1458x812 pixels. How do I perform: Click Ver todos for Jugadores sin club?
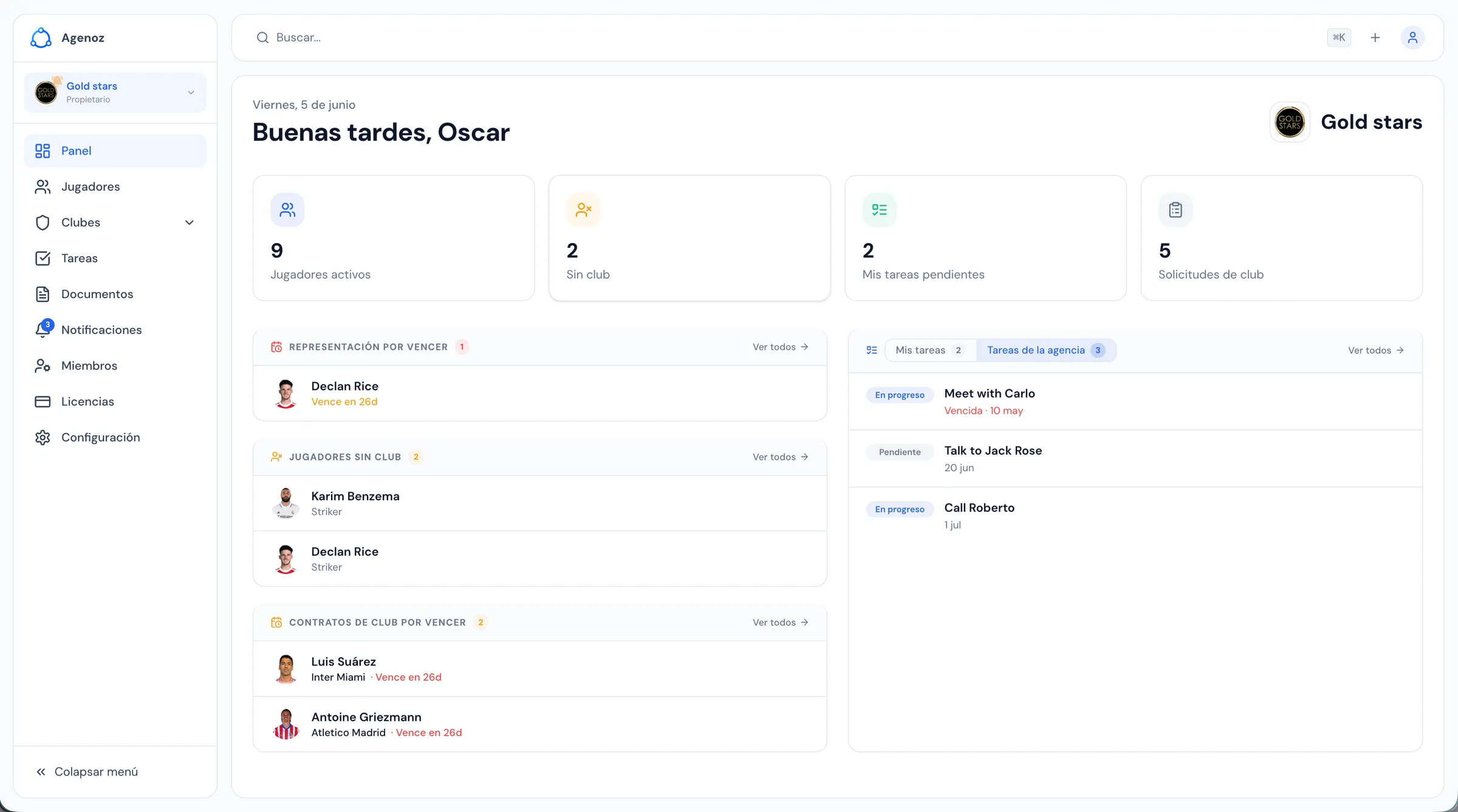(x=781, y=457)
